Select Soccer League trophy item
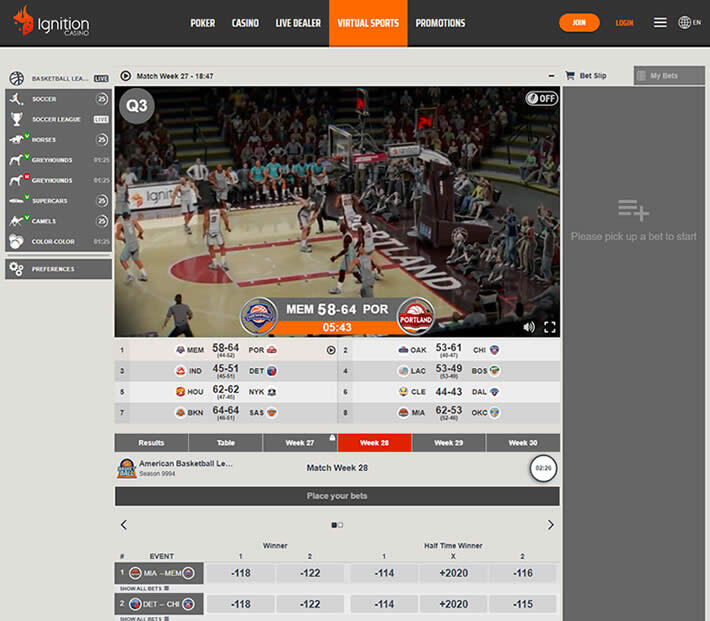This screenshot has height=621, width=710. [x=59, y=119]
